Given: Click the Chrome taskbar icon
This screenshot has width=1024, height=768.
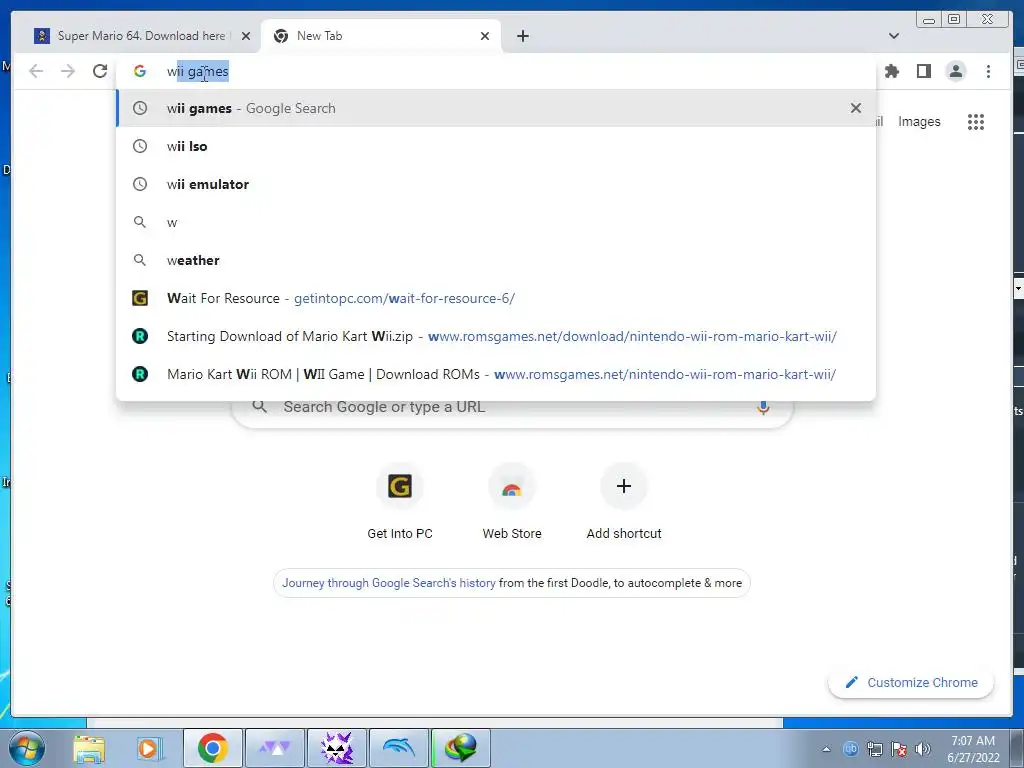Looking at the screenshot, I should (213, 748).
